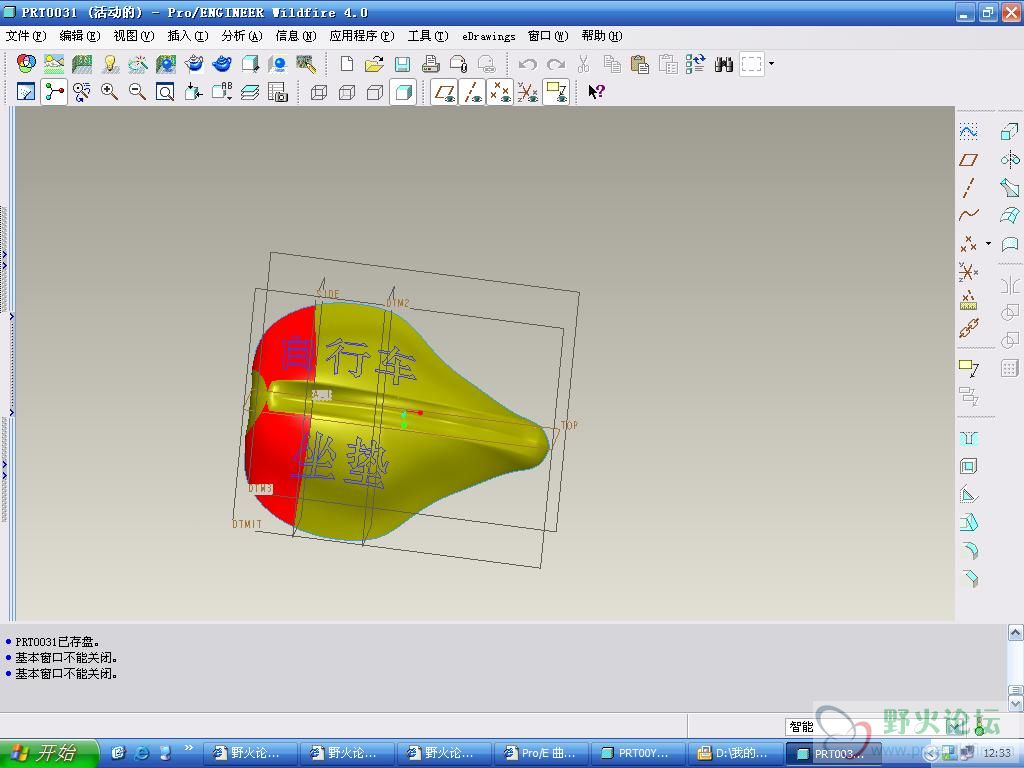
Task: Switch to the PRT00Y... taskbar window
Action: tap(639, 753)
